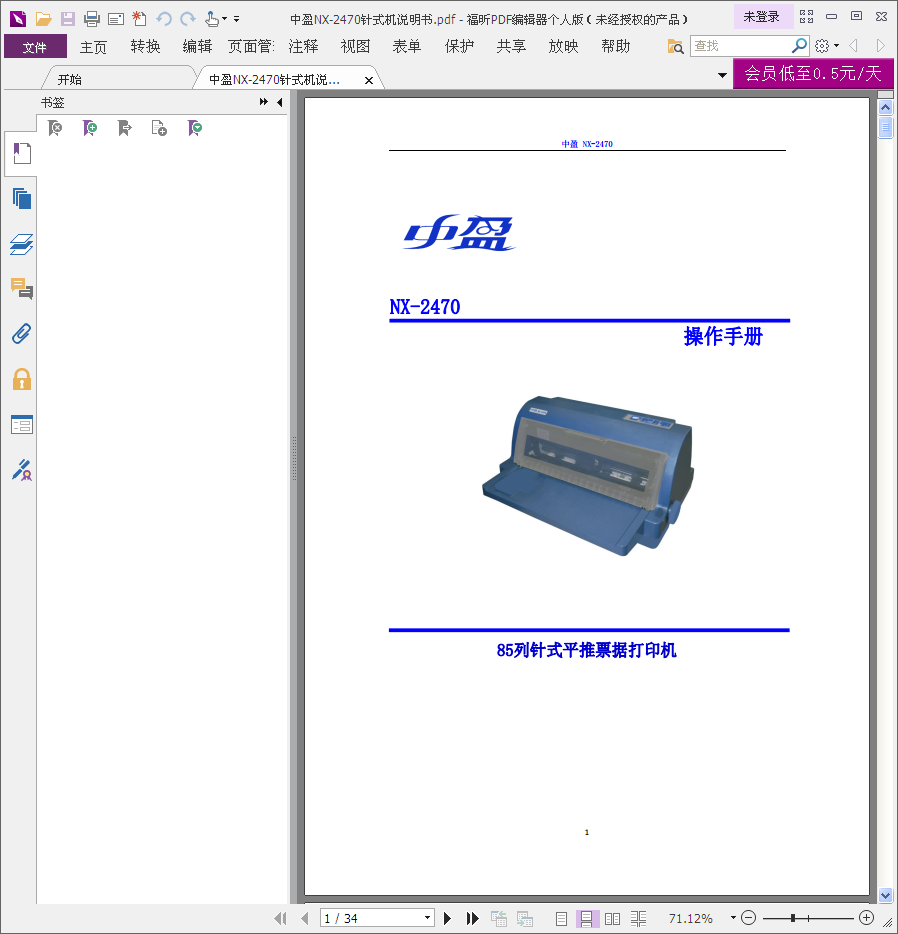Click the zoom in plus button

[867, 918]
